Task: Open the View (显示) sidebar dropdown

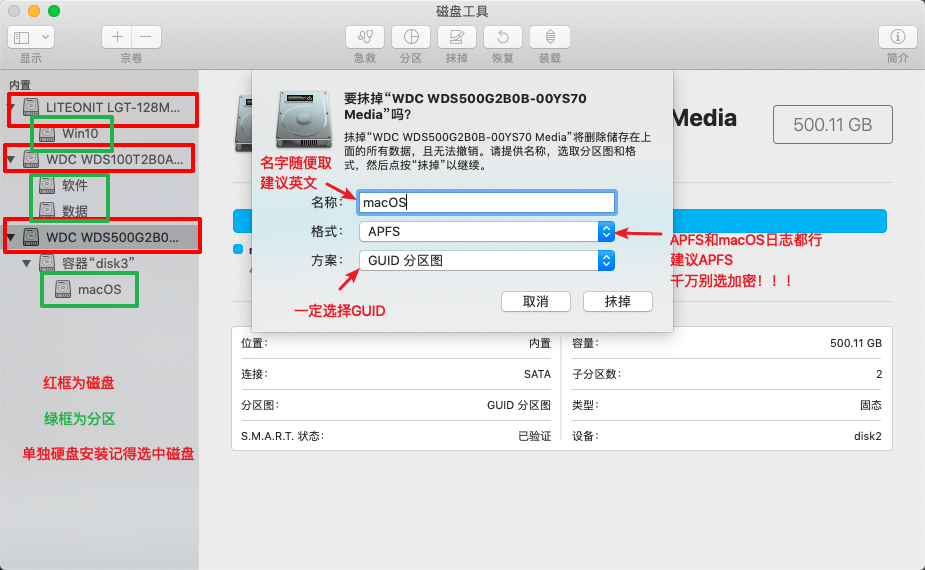Action: pos(30,37)
